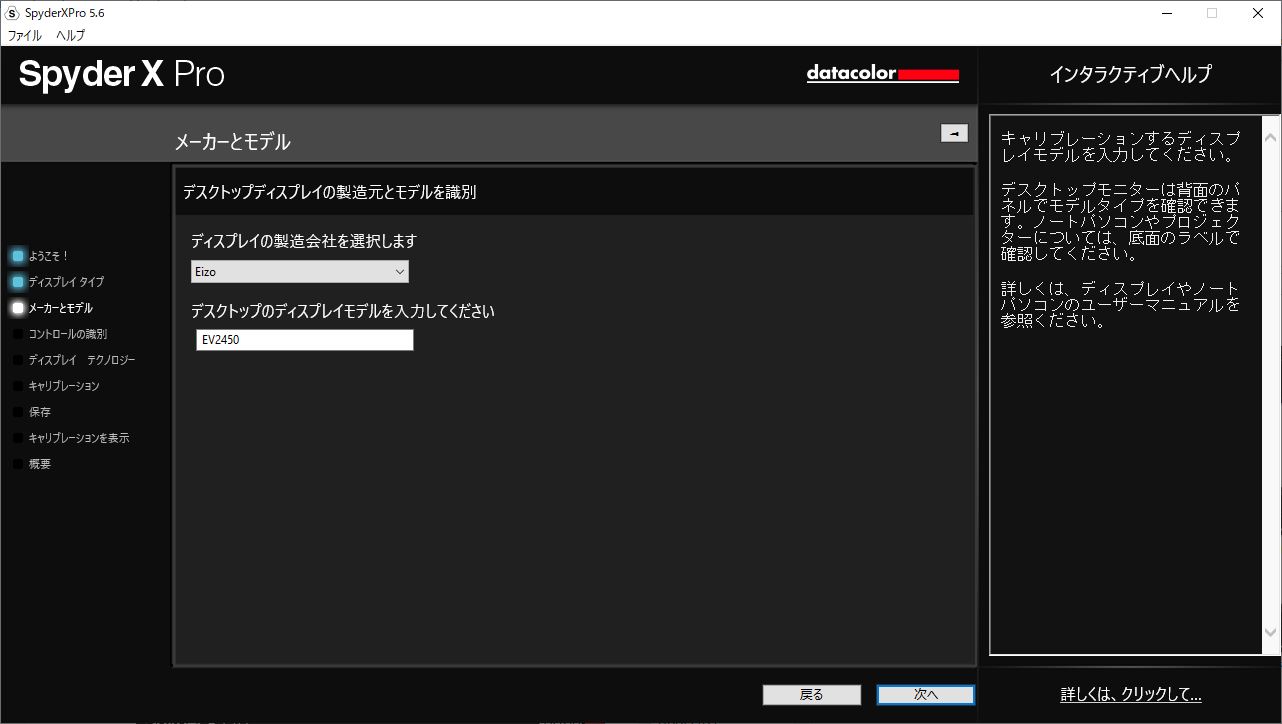The image size is (1282, 724).
Task: Select the メーカーとモデル step indicator
Action: (x=18, y=308)
